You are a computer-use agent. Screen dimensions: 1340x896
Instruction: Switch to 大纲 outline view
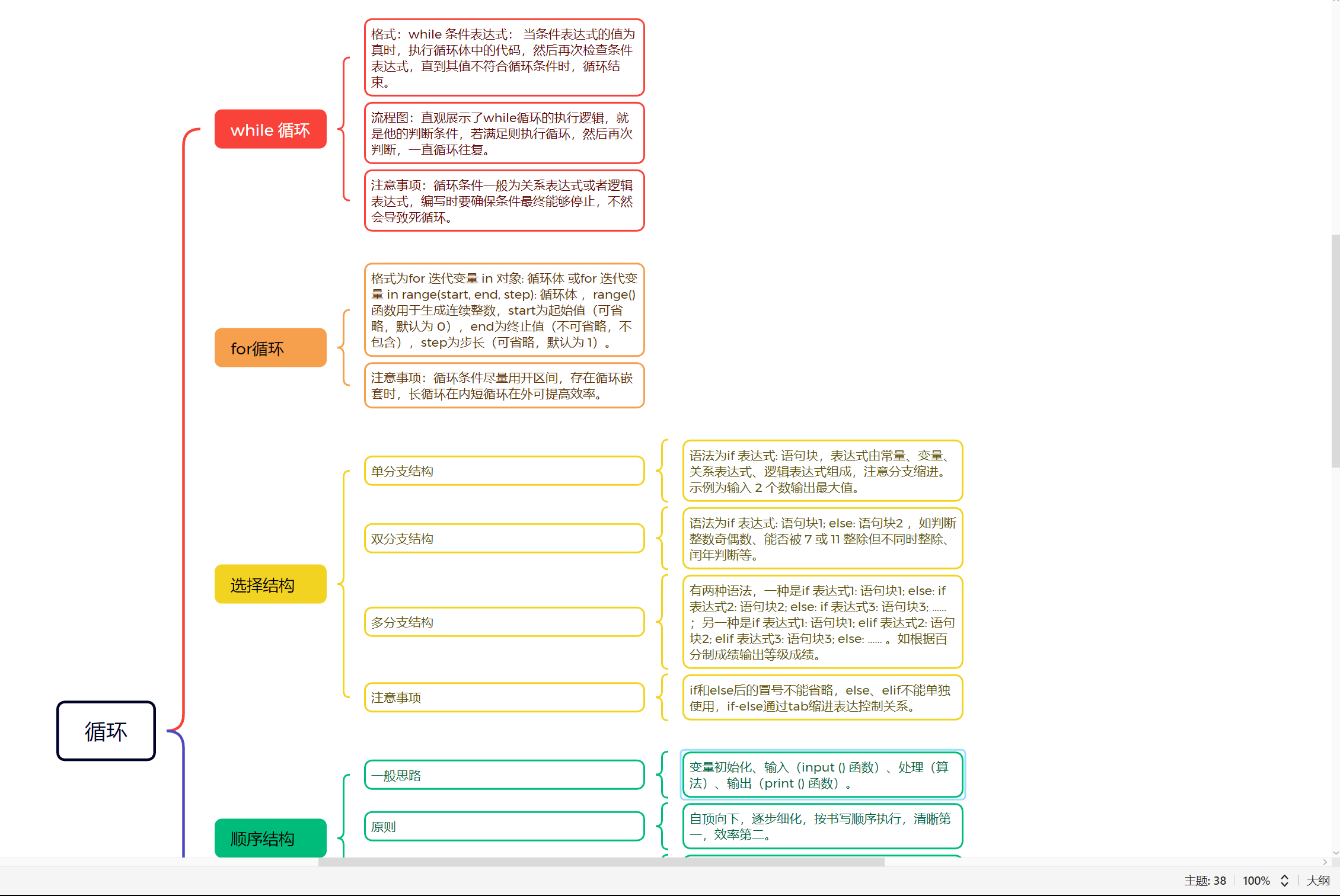1318,881
